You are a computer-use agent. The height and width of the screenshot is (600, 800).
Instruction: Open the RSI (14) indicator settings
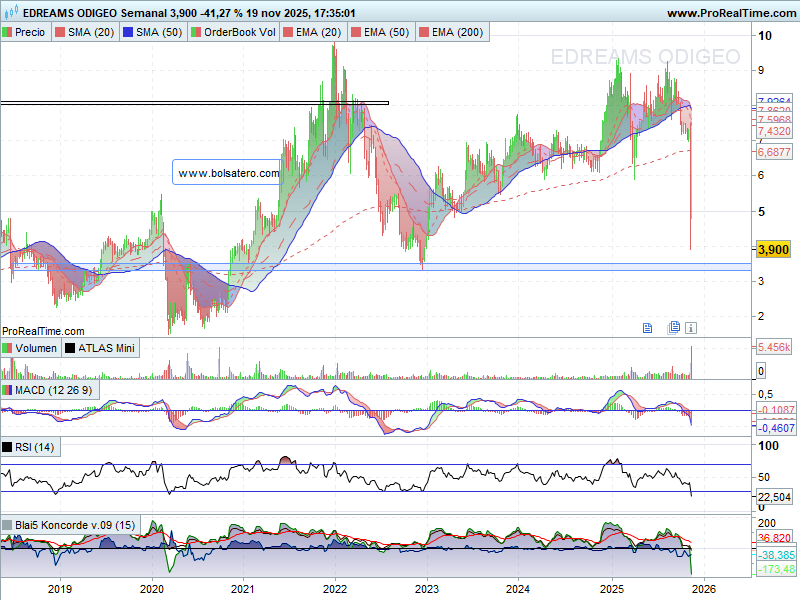(x=38, y=447)
